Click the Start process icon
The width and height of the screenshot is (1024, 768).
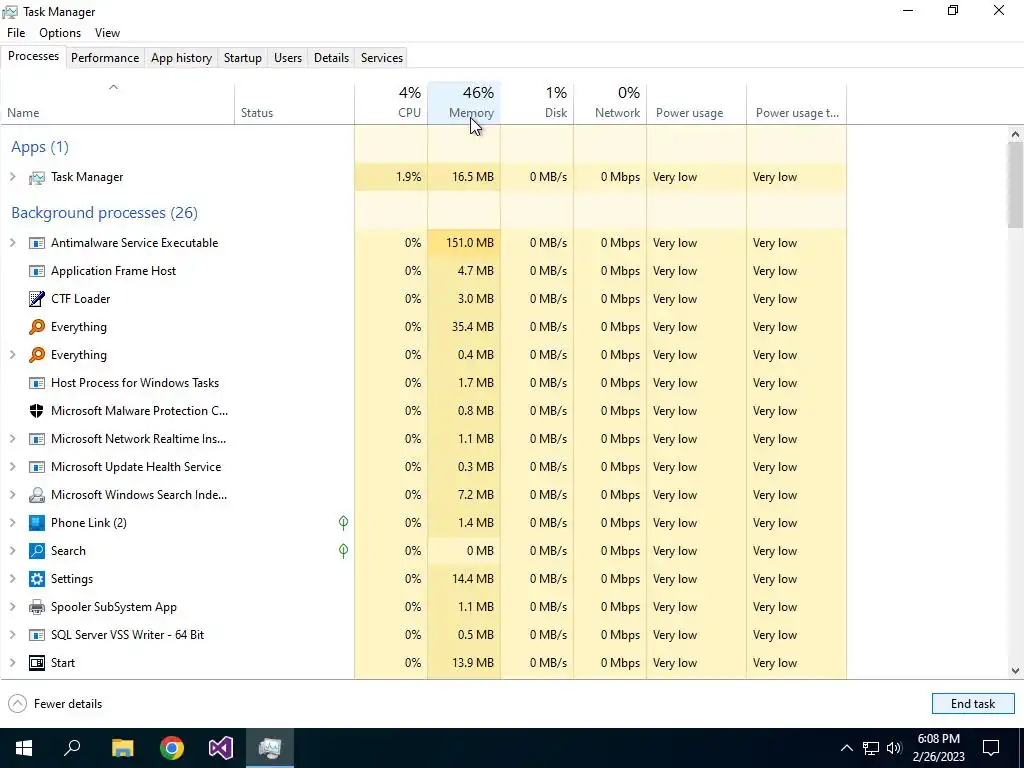[37, 663]
